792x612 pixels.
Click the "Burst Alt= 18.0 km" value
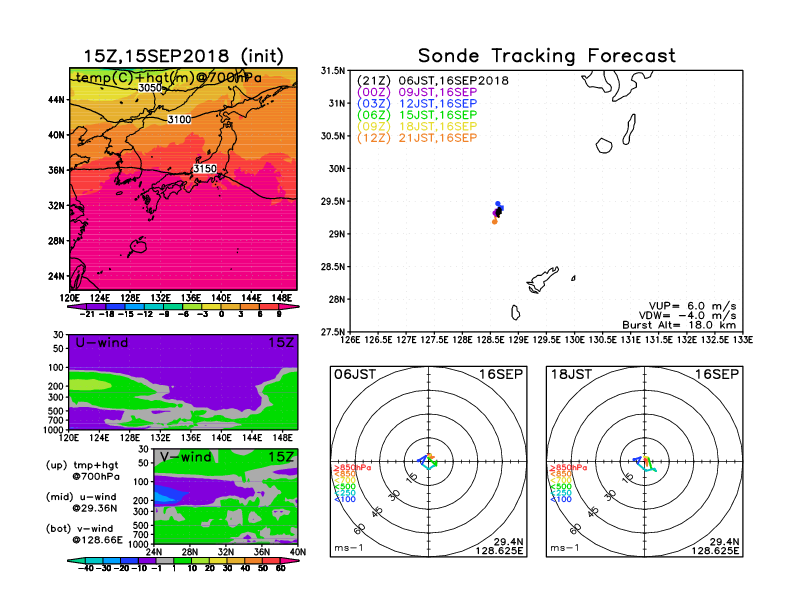(x=679, y=325)
